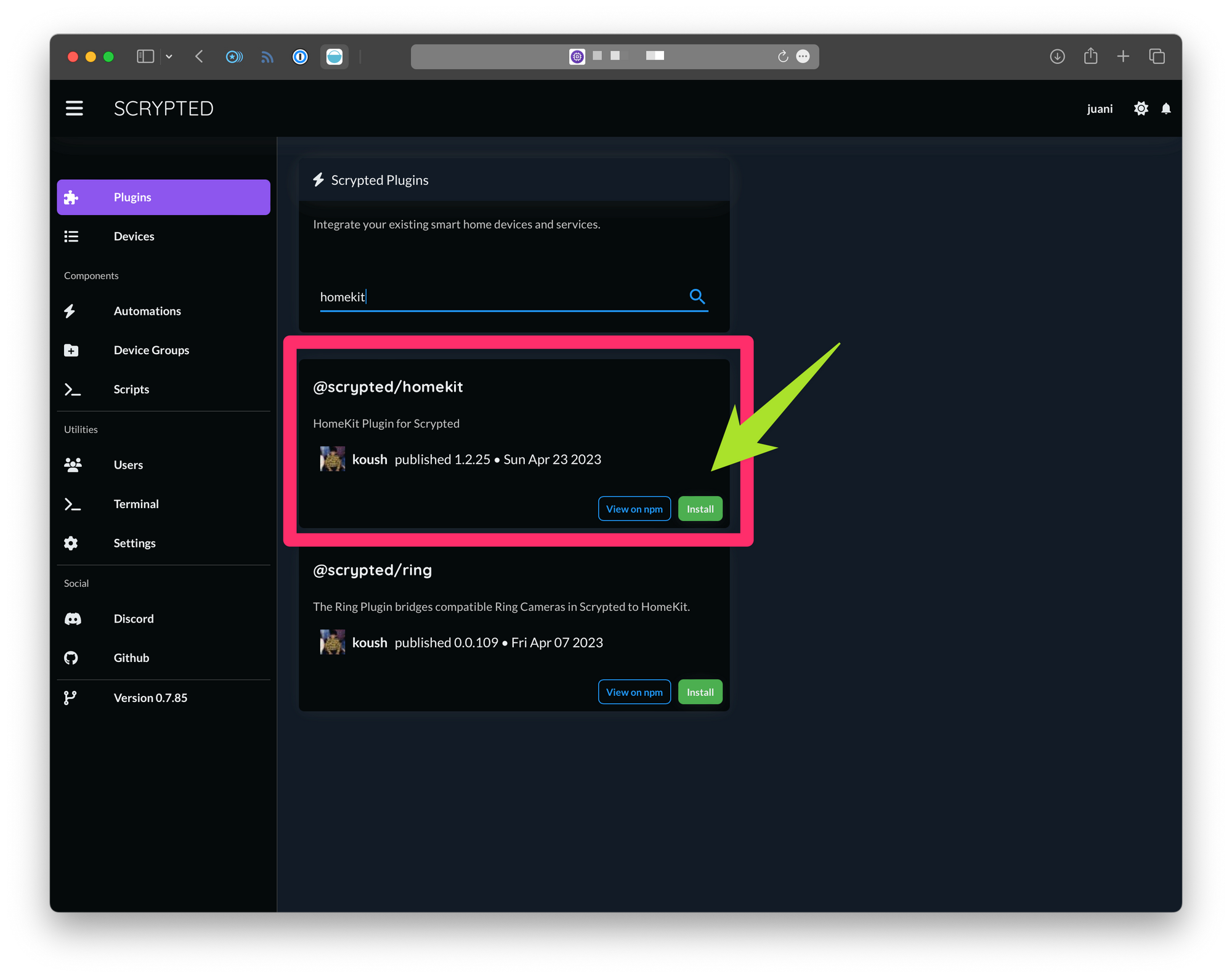Click the Discord logo icon
This screenshot has width=1232, height=978.
tap(73, 619)
